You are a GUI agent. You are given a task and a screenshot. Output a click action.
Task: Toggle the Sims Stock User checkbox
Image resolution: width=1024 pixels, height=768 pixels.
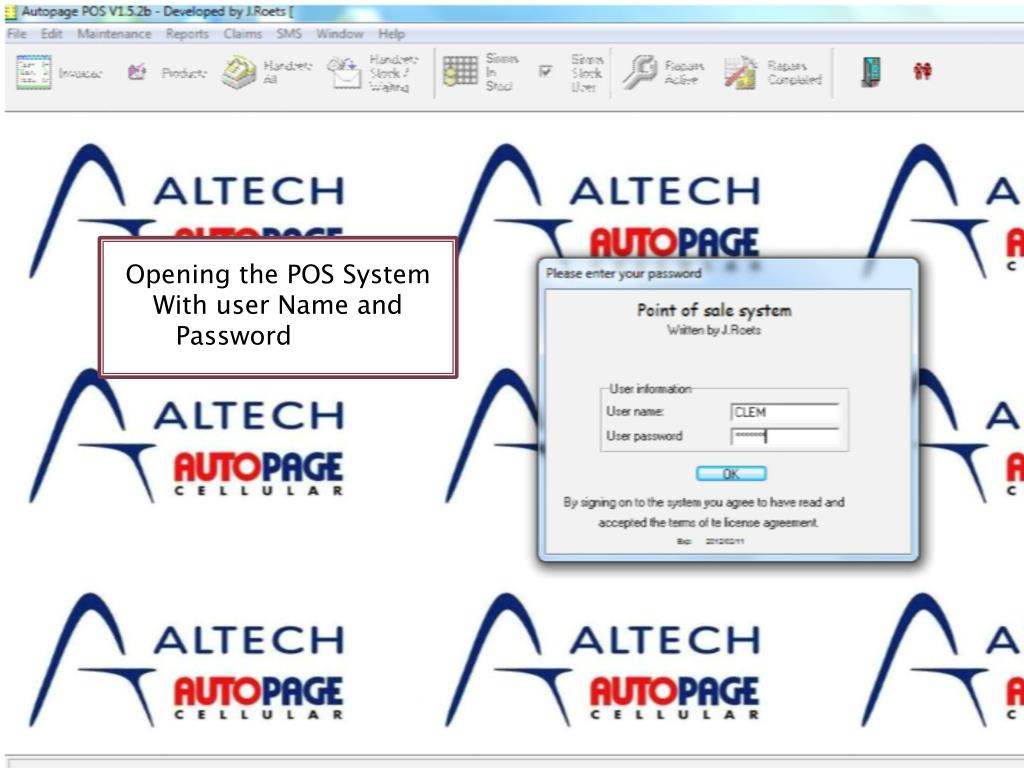[545, 71]
